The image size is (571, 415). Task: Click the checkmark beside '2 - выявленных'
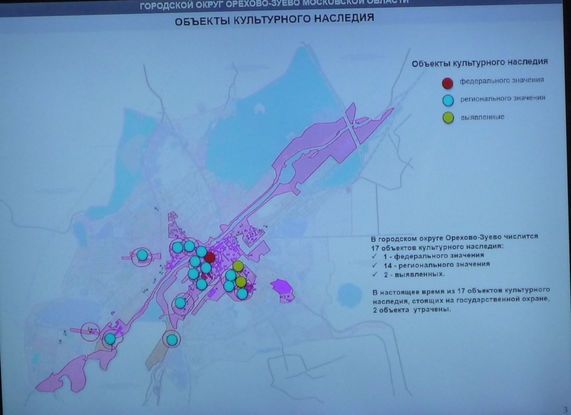coord(375,275)
